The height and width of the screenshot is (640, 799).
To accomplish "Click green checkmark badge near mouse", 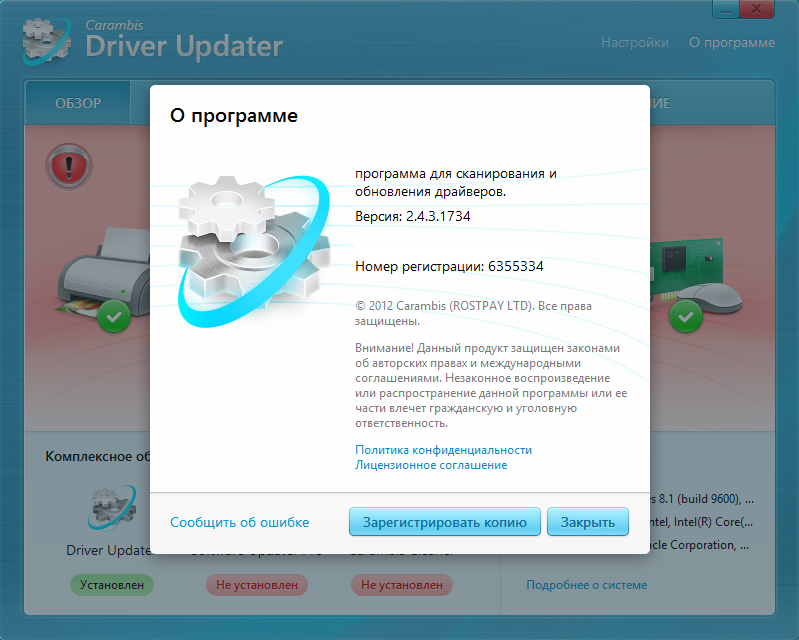I will [x=686, y=316].
